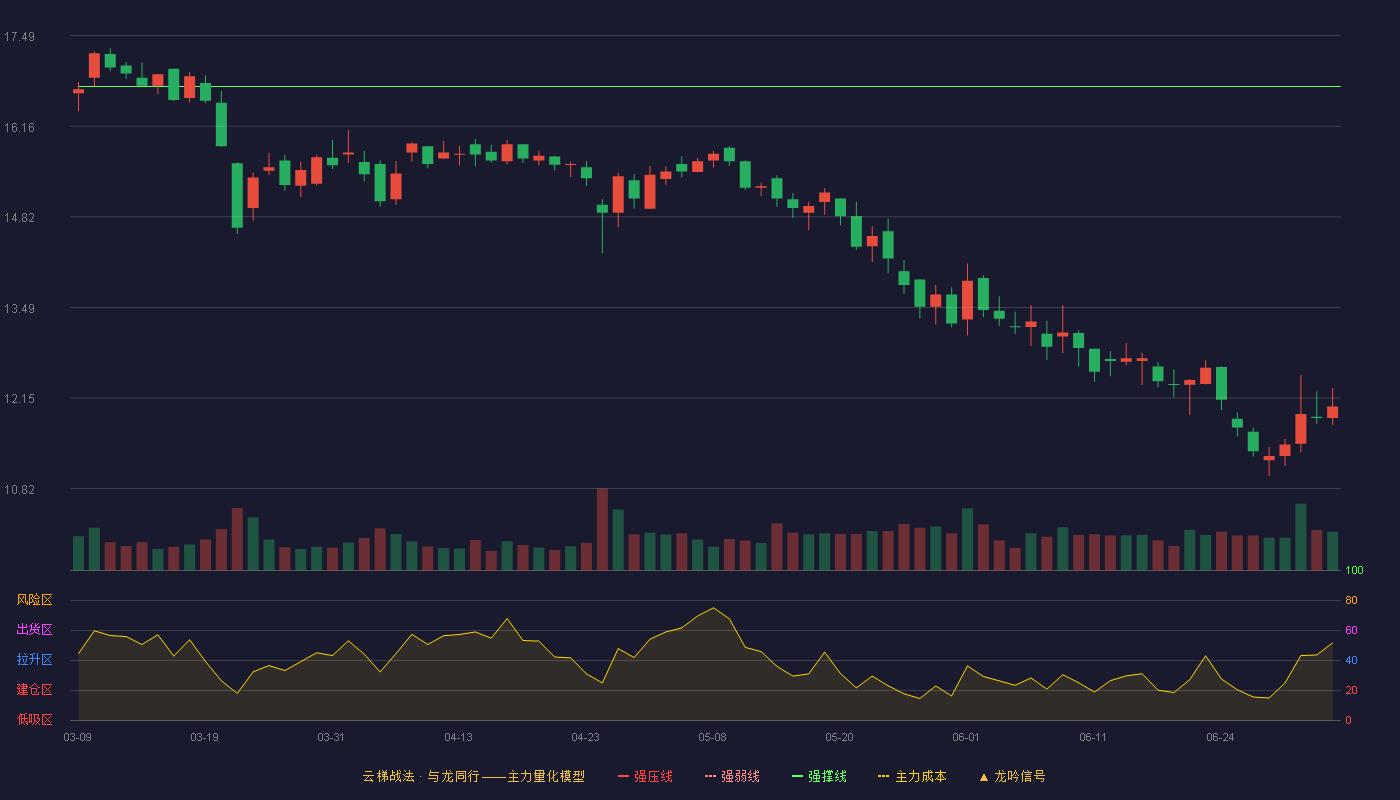Click the tallest green volume bar near chart end
The width and height of the screenshot is (1400, 800).
[1301, 537]
